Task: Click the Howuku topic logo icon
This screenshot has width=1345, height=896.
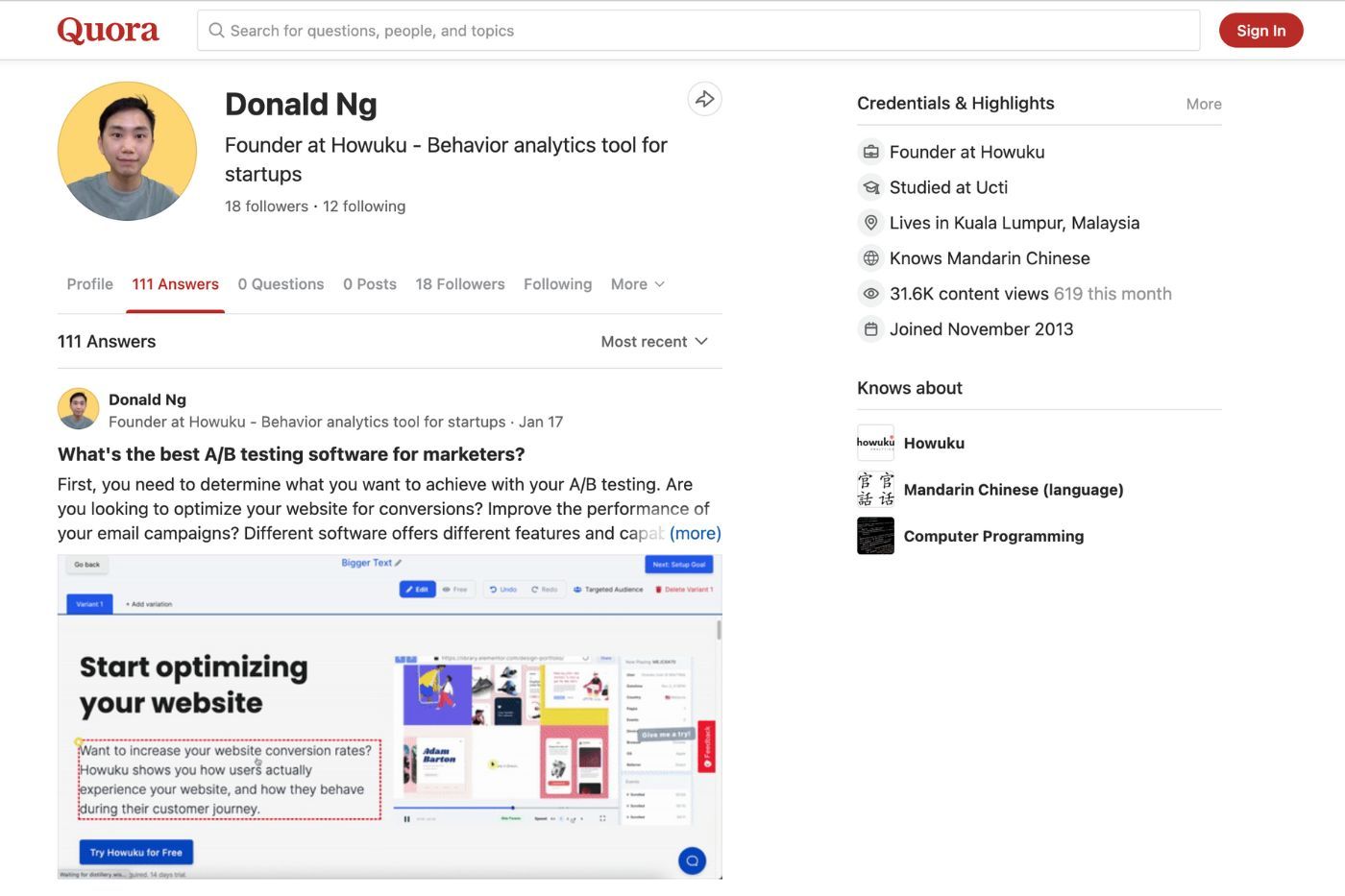Action: coord(875,443)
